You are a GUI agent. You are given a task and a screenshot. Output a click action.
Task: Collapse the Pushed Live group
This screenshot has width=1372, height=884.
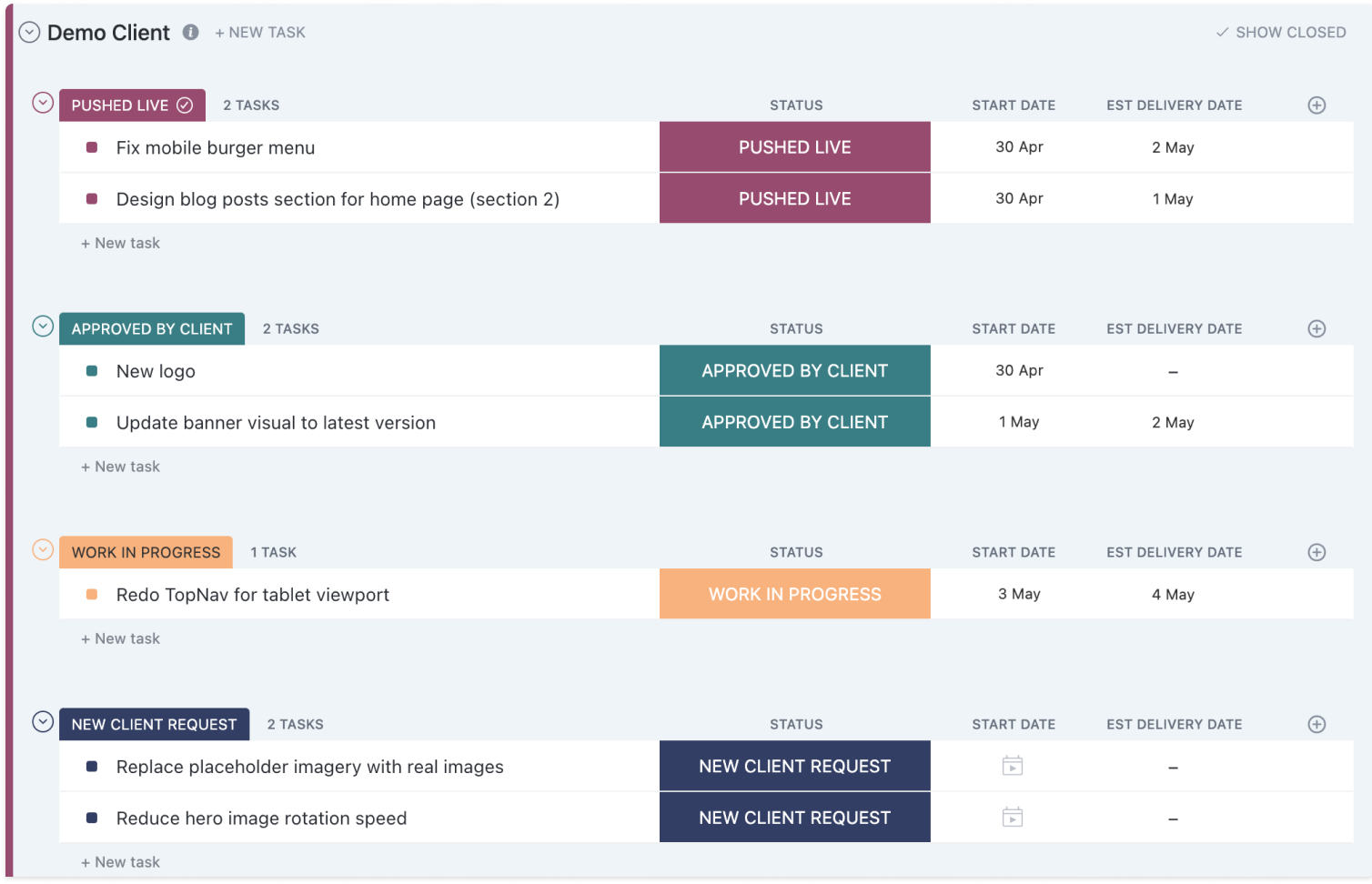43,103
